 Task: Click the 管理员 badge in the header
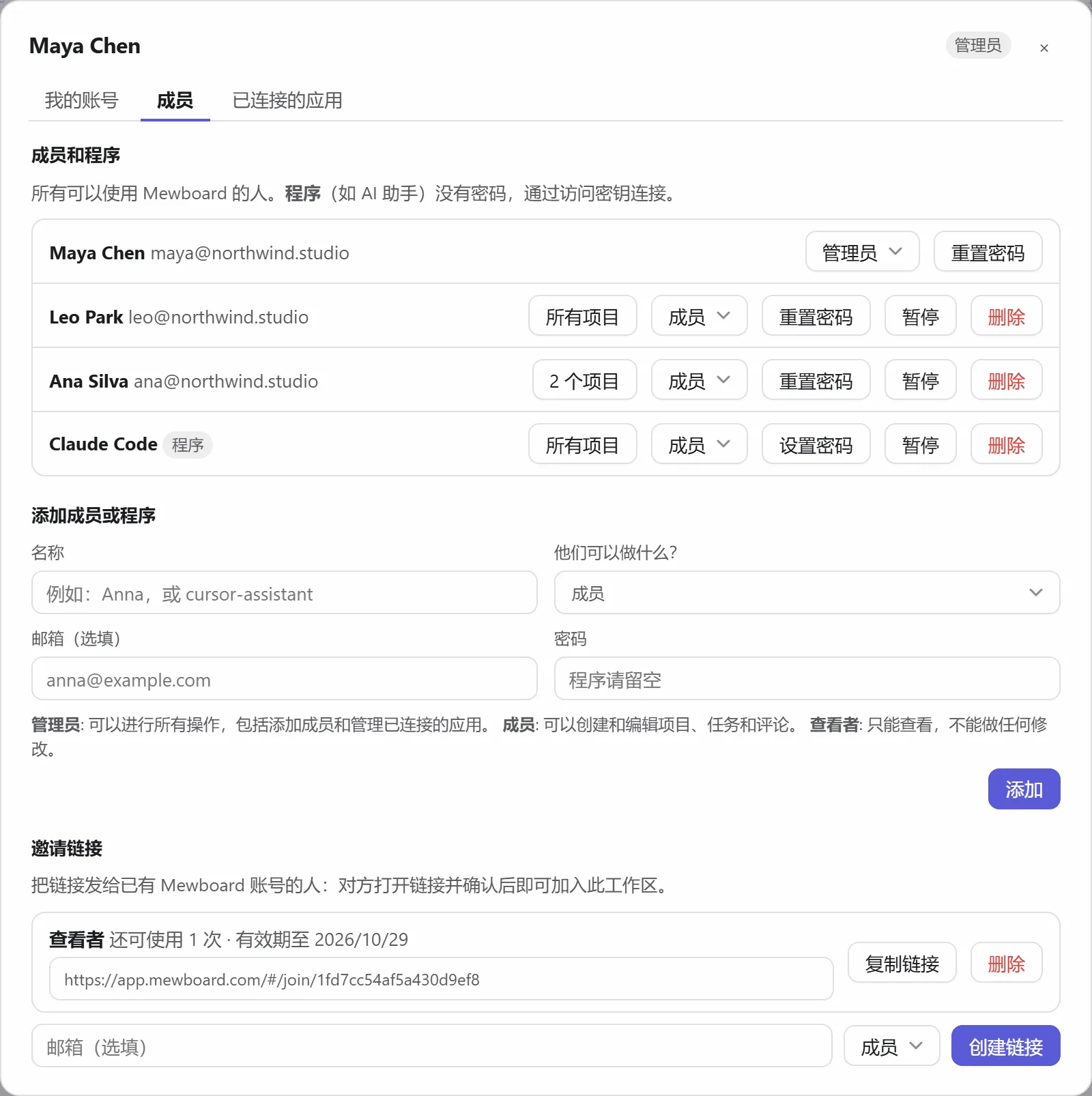pos(978,45)
